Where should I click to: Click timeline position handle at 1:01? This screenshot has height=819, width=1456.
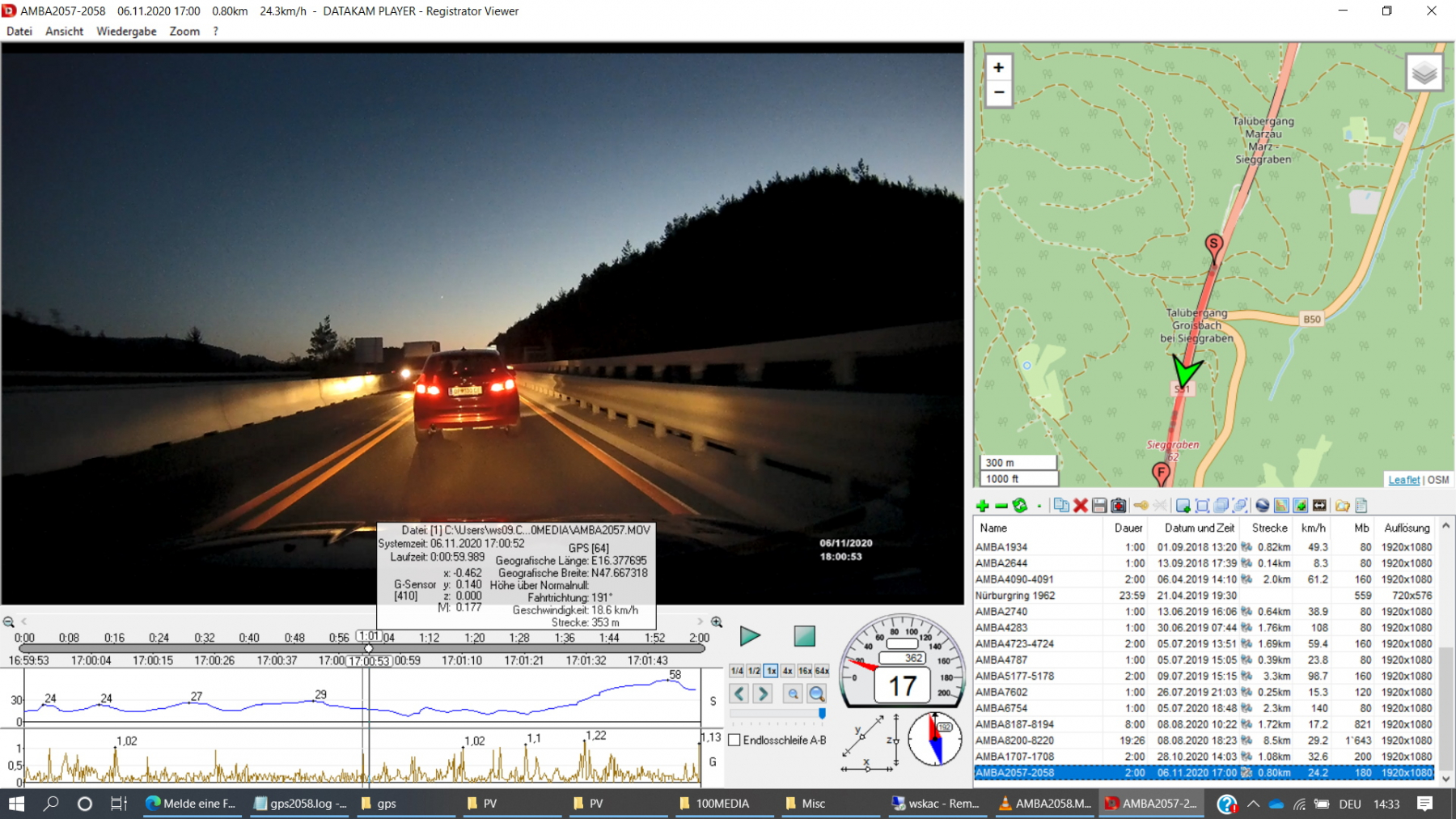click(x=369, y=648)
